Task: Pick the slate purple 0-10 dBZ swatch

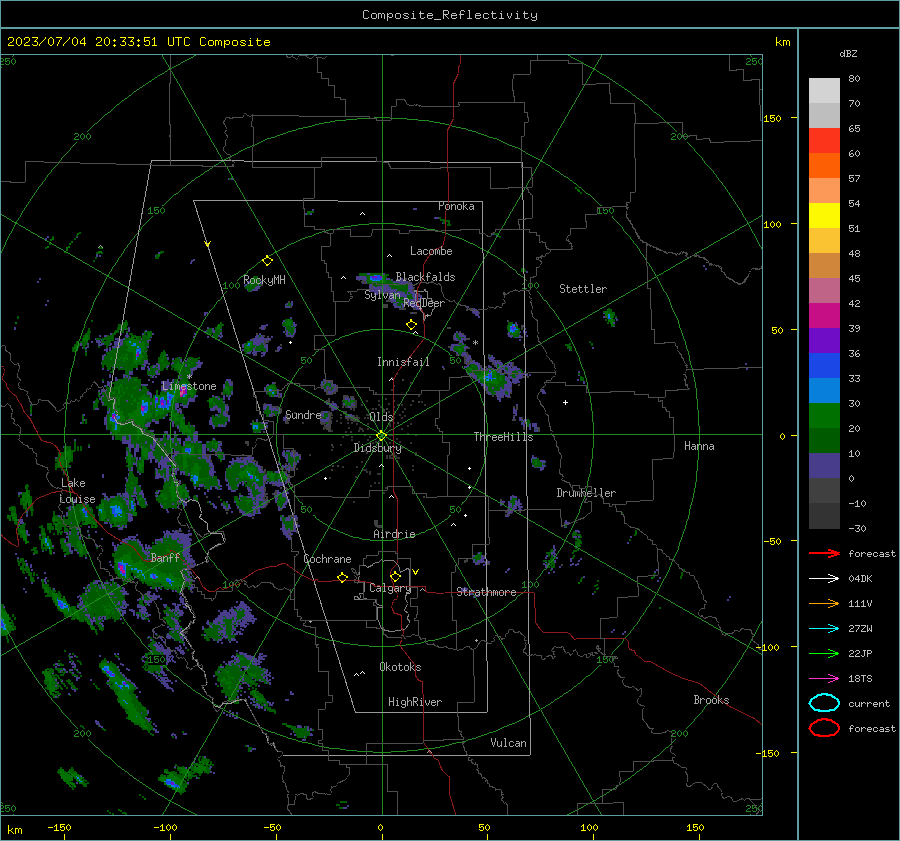Action: pos(824,465)
